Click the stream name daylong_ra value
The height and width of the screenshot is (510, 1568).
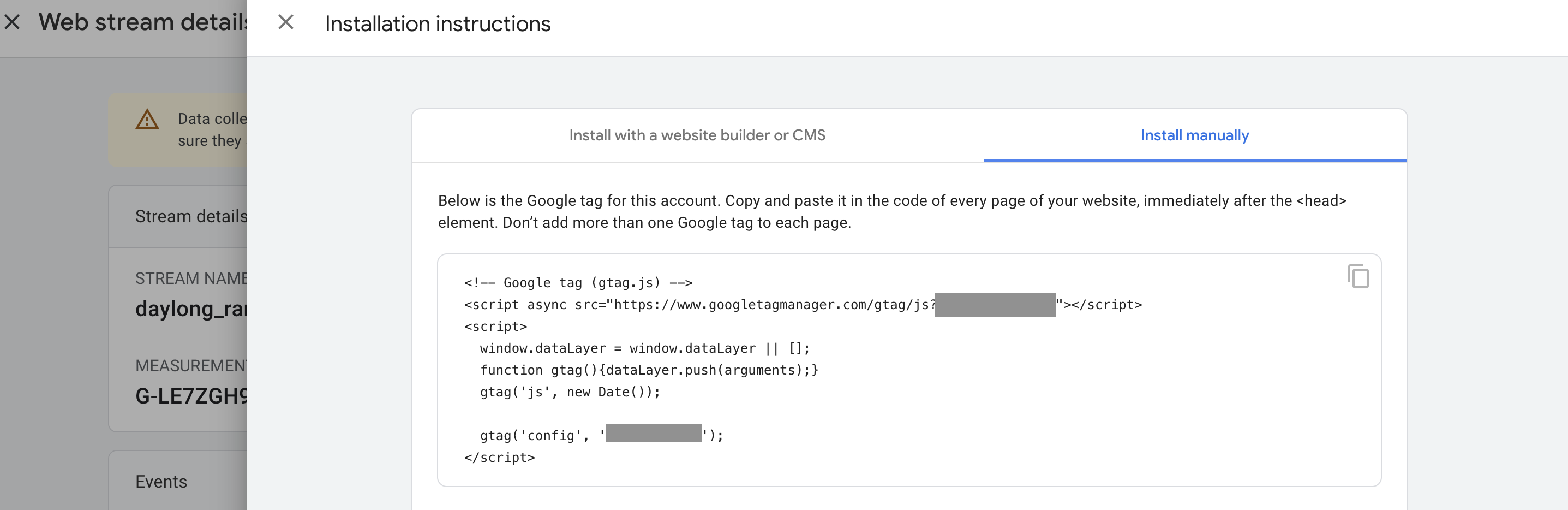coord(191,309)
